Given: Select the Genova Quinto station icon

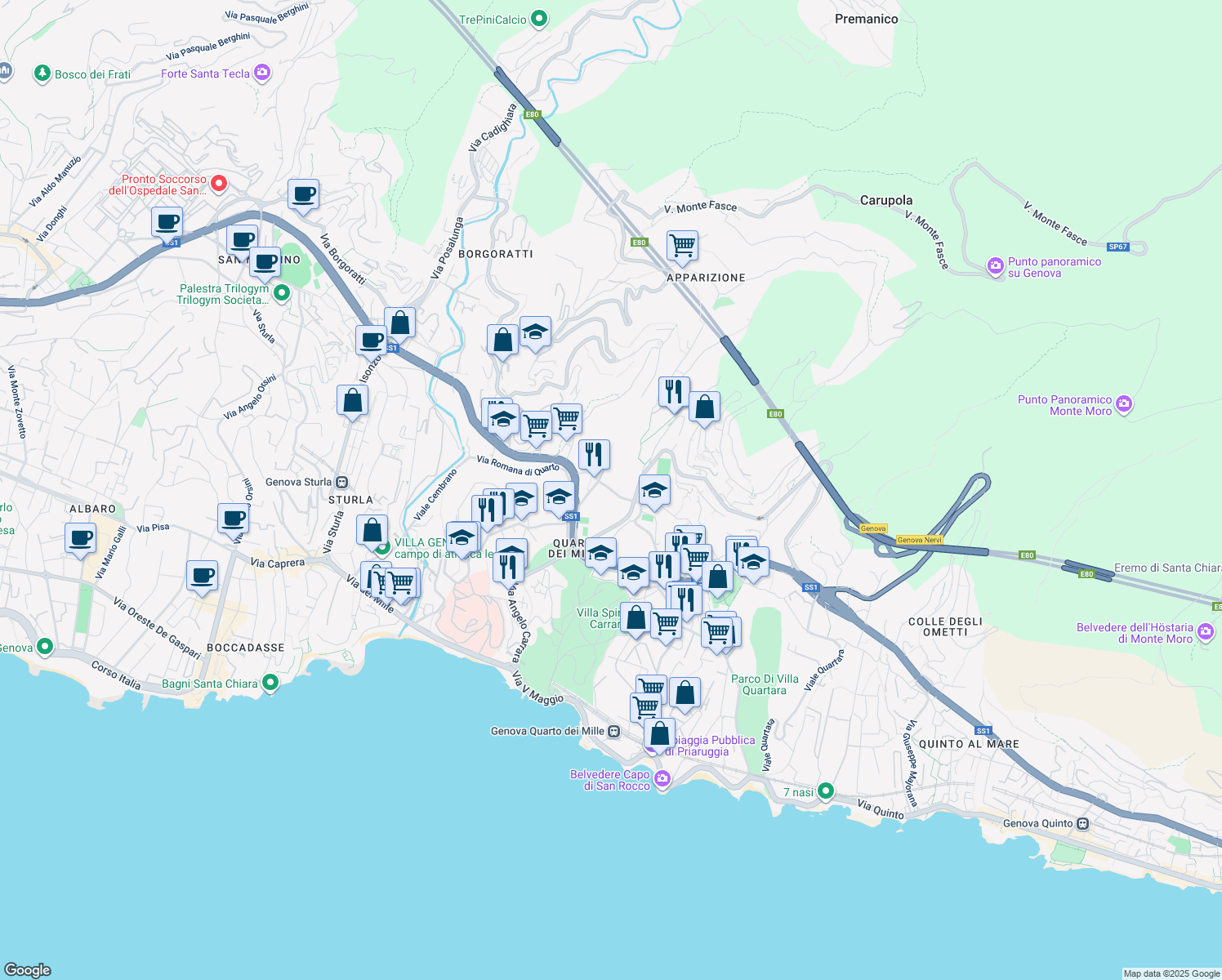Looking at the screenshot, I should (1082, 823).
